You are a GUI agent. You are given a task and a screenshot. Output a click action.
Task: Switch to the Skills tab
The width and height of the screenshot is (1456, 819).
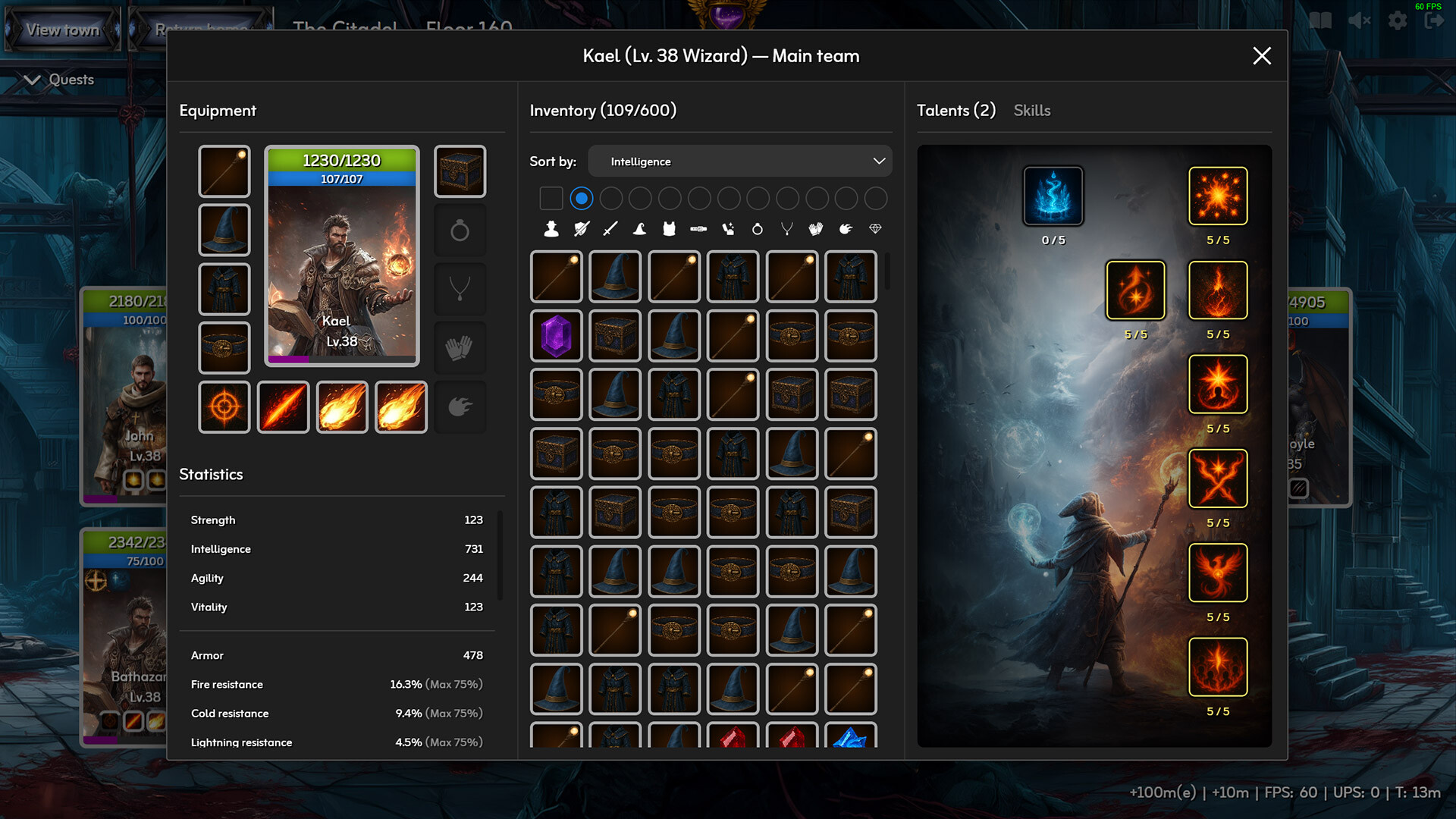point(1032,110)
